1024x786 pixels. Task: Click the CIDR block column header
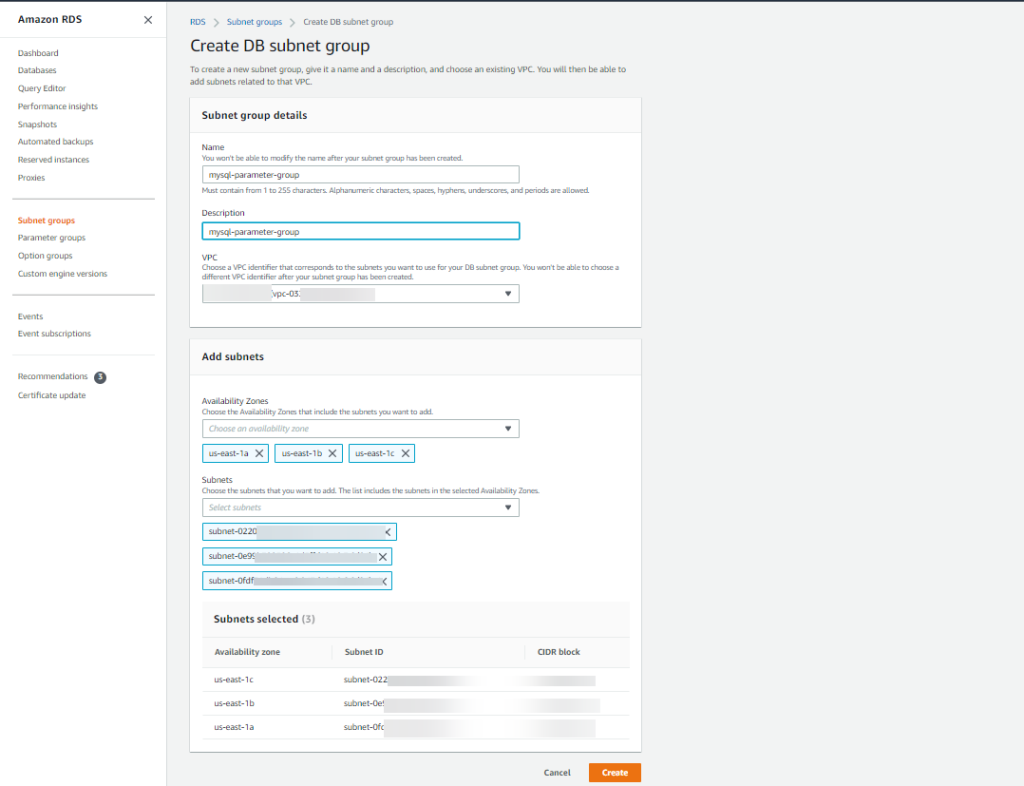558,652
